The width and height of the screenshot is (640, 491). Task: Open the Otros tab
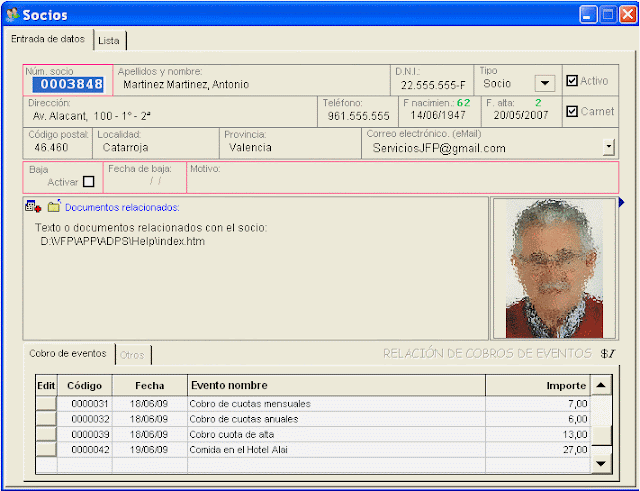[132, 355]
